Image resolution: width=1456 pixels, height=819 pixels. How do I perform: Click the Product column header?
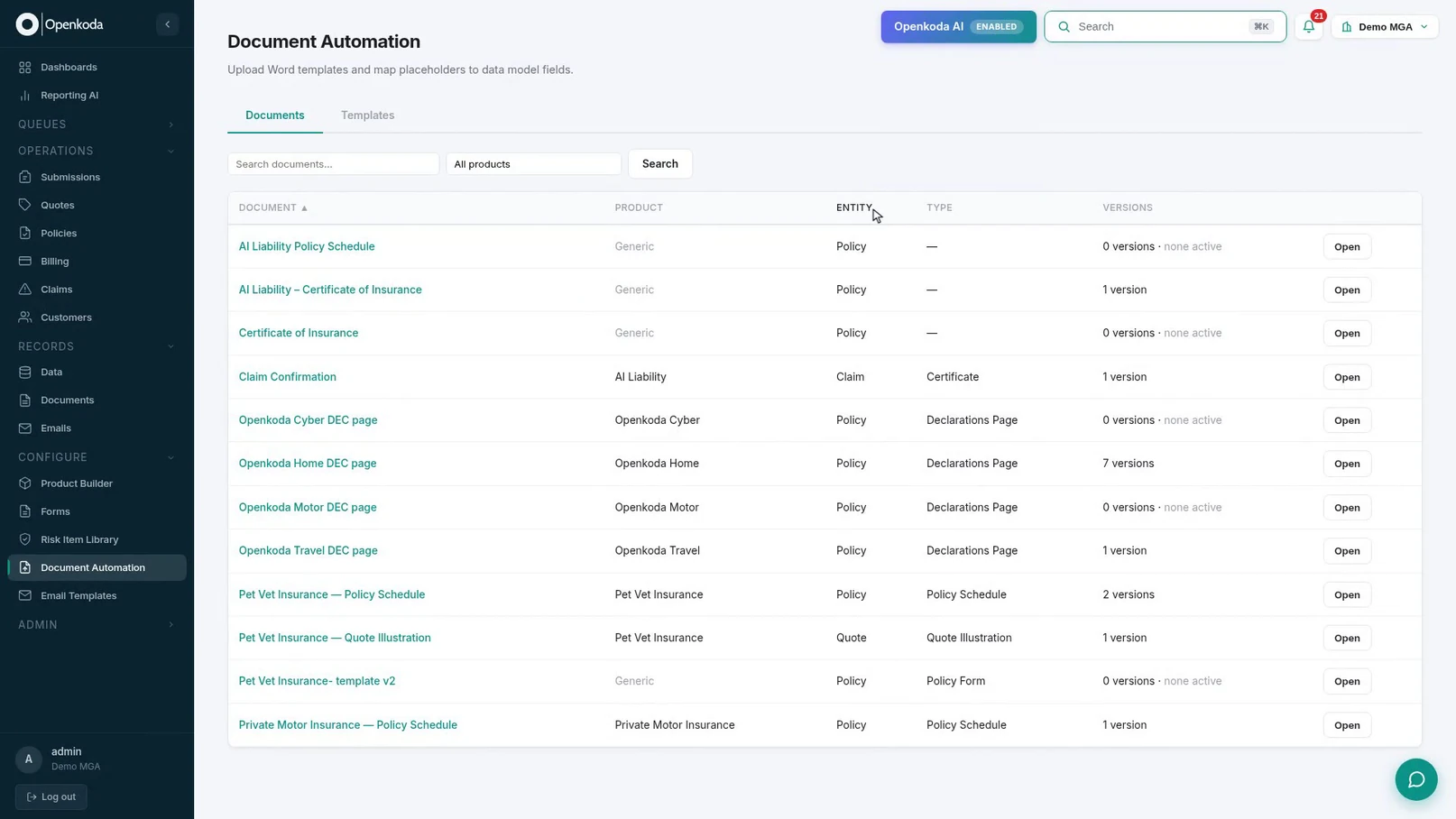[x=639, y=207]
